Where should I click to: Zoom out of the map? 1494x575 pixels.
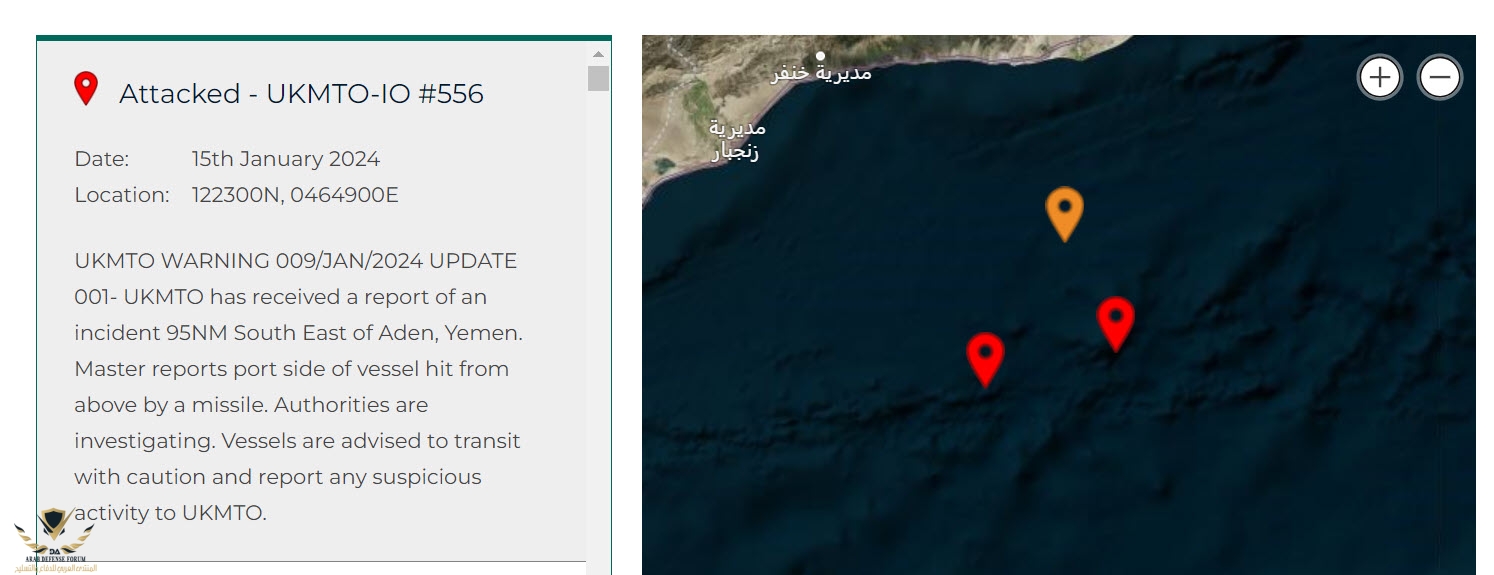1440,77
